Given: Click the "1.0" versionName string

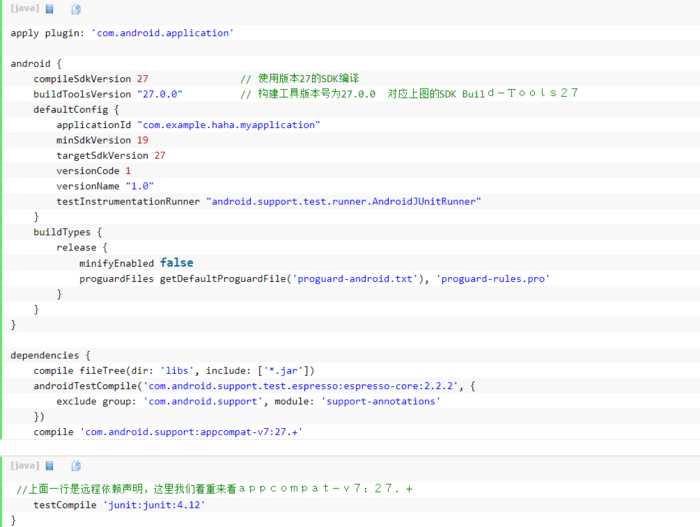Looking at the screenshot, I should (140, 186).
